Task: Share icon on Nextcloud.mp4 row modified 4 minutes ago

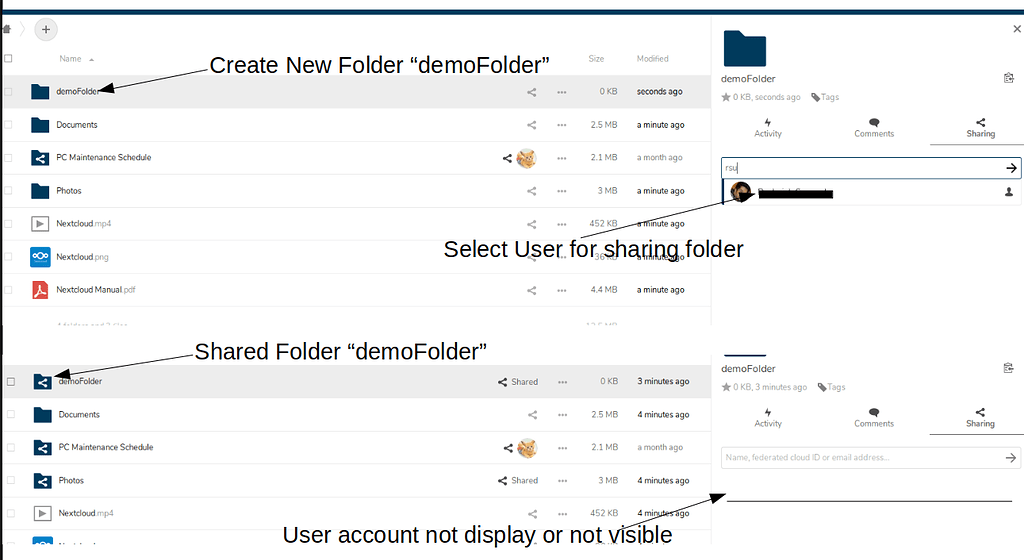Action: tap(532, 514)
